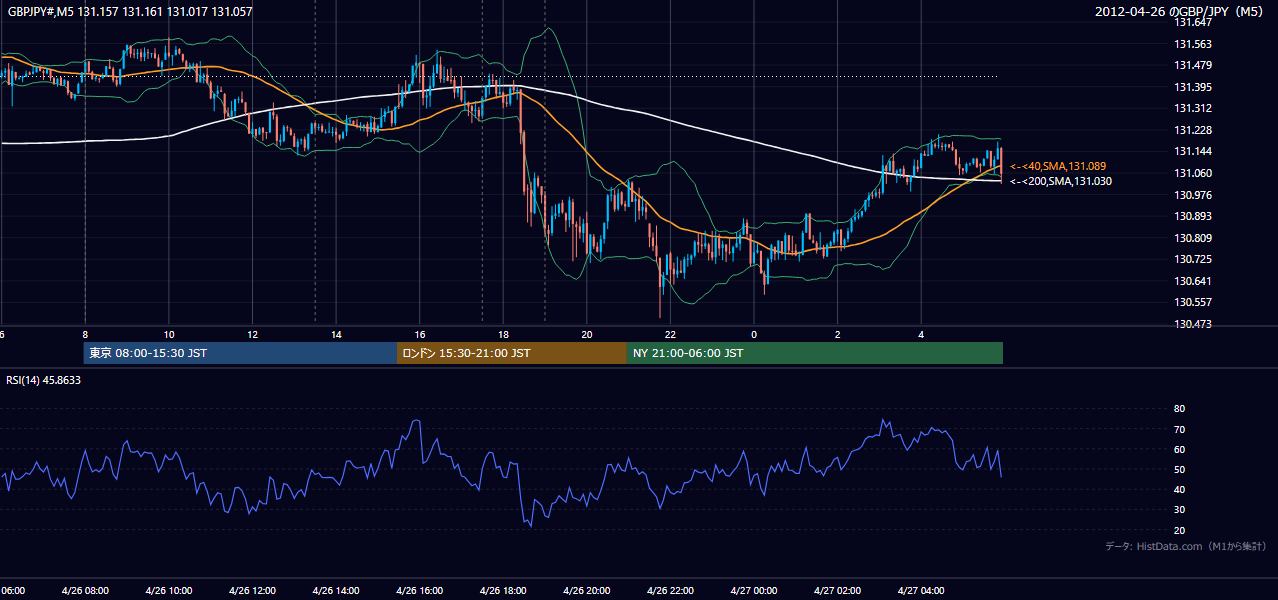The width and height of the screenshot is (1278, 600).
Task: Click the 4/26 16:00 time axis label
Action: coord(419,590)
